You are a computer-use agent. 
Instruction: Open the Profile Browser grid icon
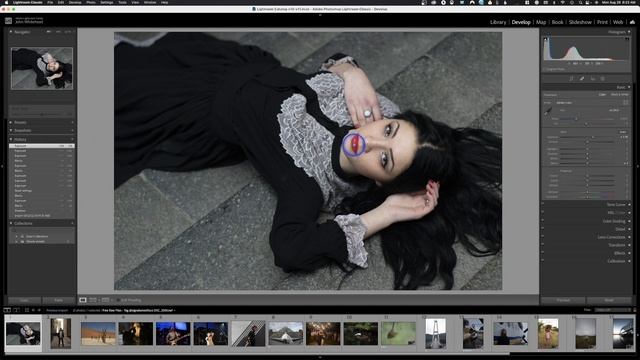tap(626, 102)
